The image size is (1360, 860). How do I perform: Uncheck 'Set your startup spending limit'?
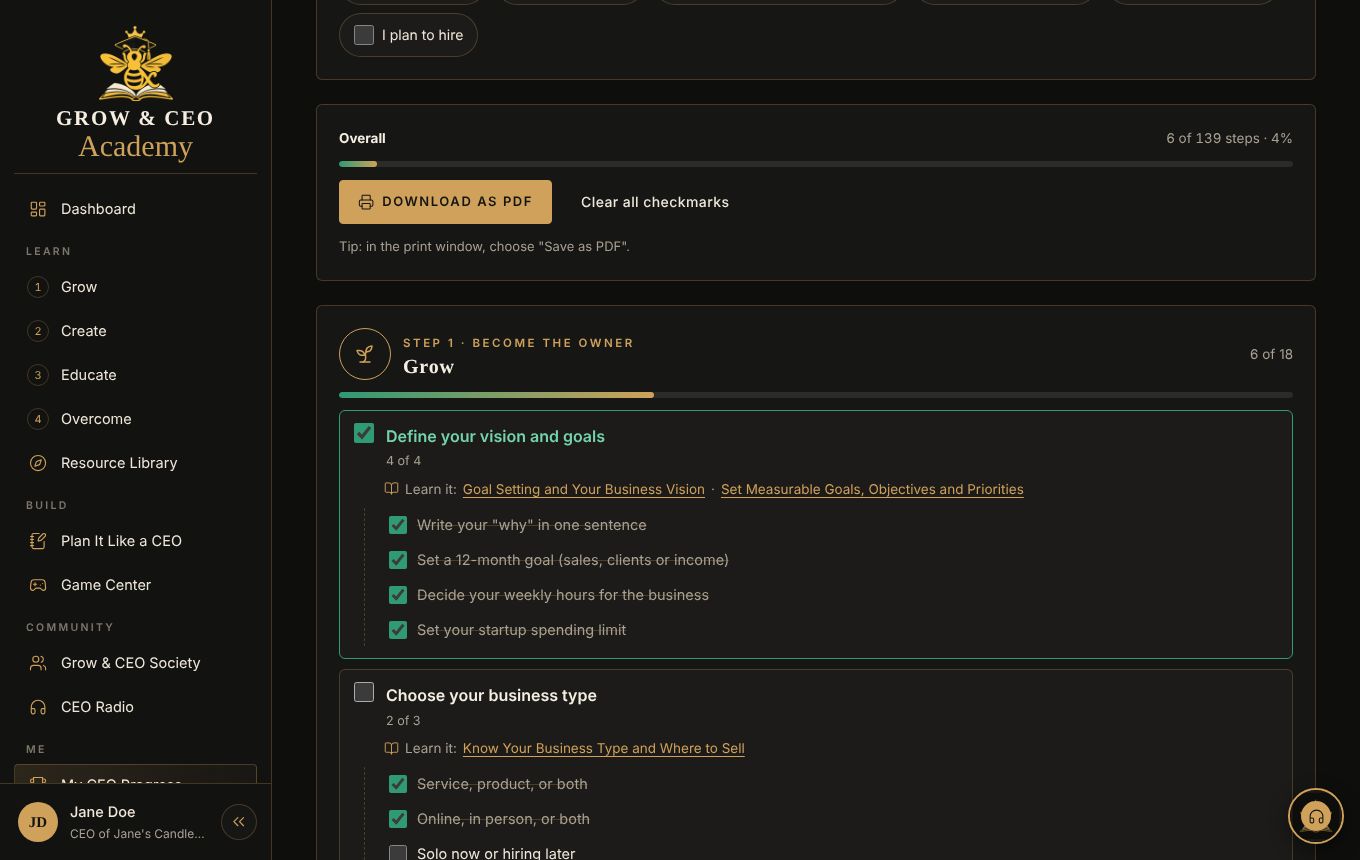398,630
